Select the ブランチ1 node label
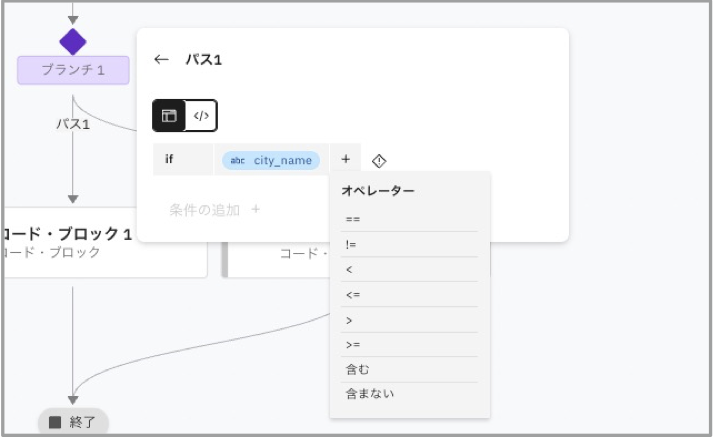Screen dimensions: 713x437 [73, 70]
